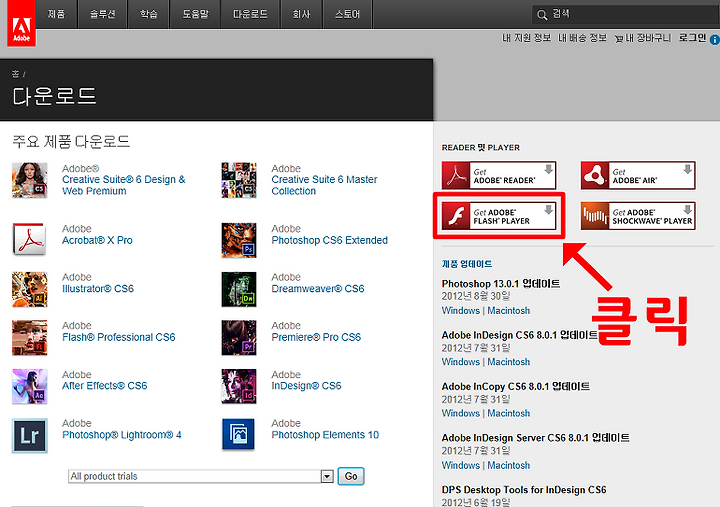Click the Get Adobe Flash Player badge
Screen dimensions: 720x507
499,216
